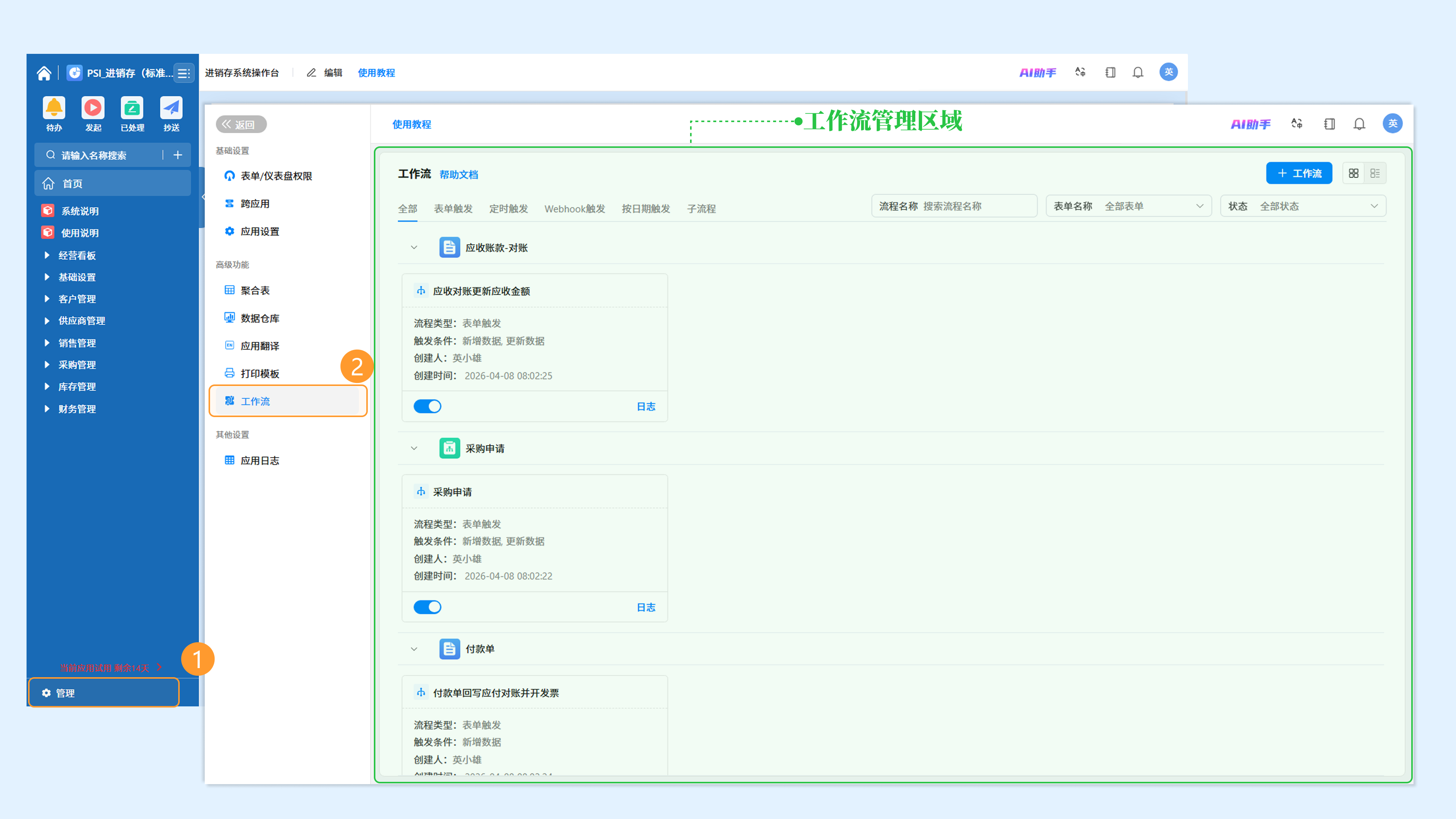Click the user avatar in back window header
Image resolution: width=1456 pixels, height=819 pixels.
pyautogui.click(x=1168, y=72)
